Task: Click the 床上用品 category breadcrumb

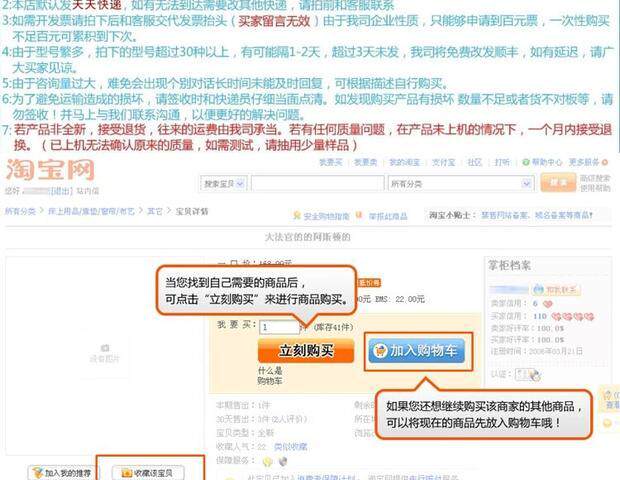Action: (x=91, y=212)
